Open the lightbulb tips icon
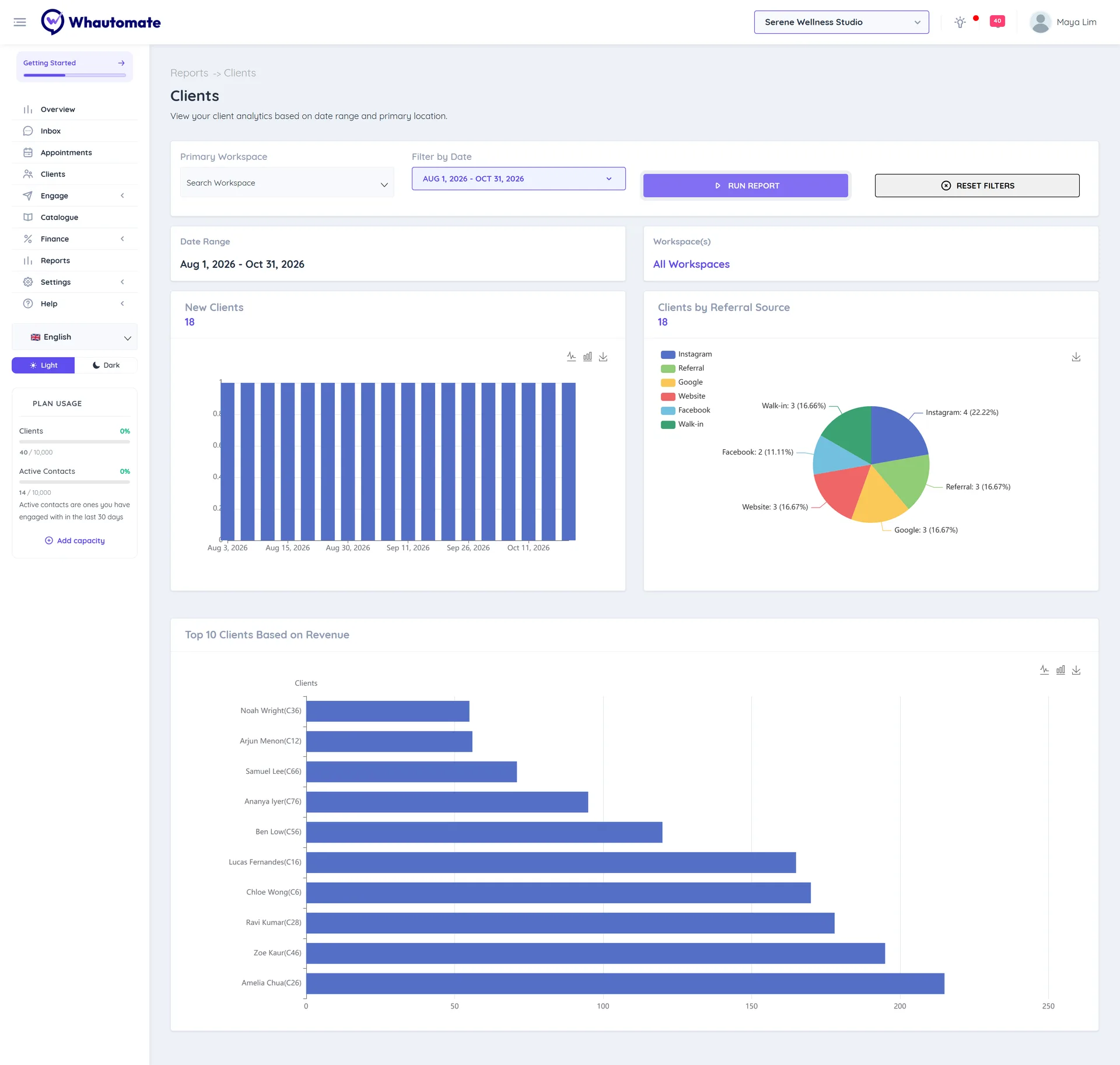The image size is (1120, 1065). point(960,22)
